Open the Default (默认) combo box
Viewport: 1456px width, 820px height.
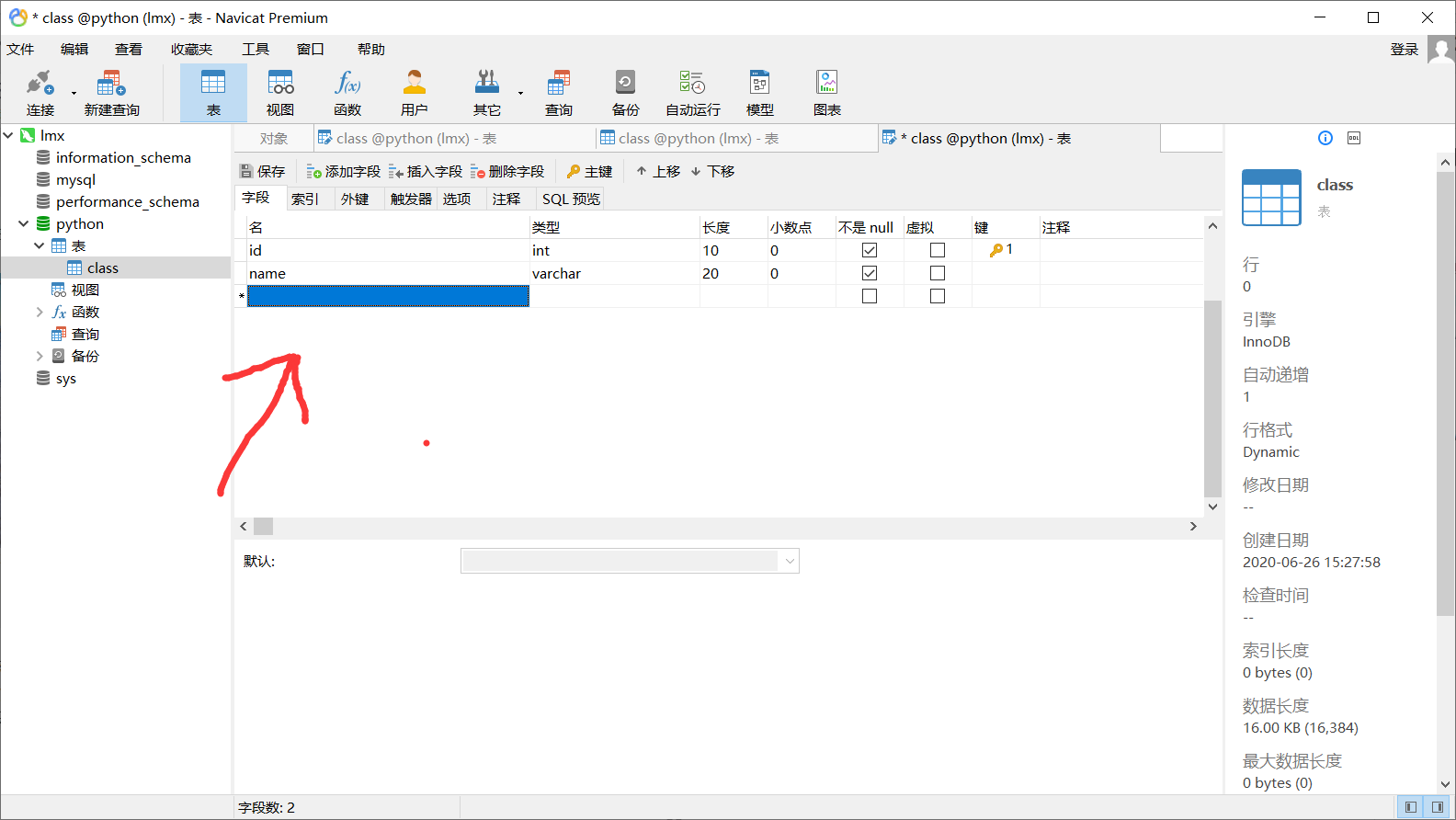point(630,561)
